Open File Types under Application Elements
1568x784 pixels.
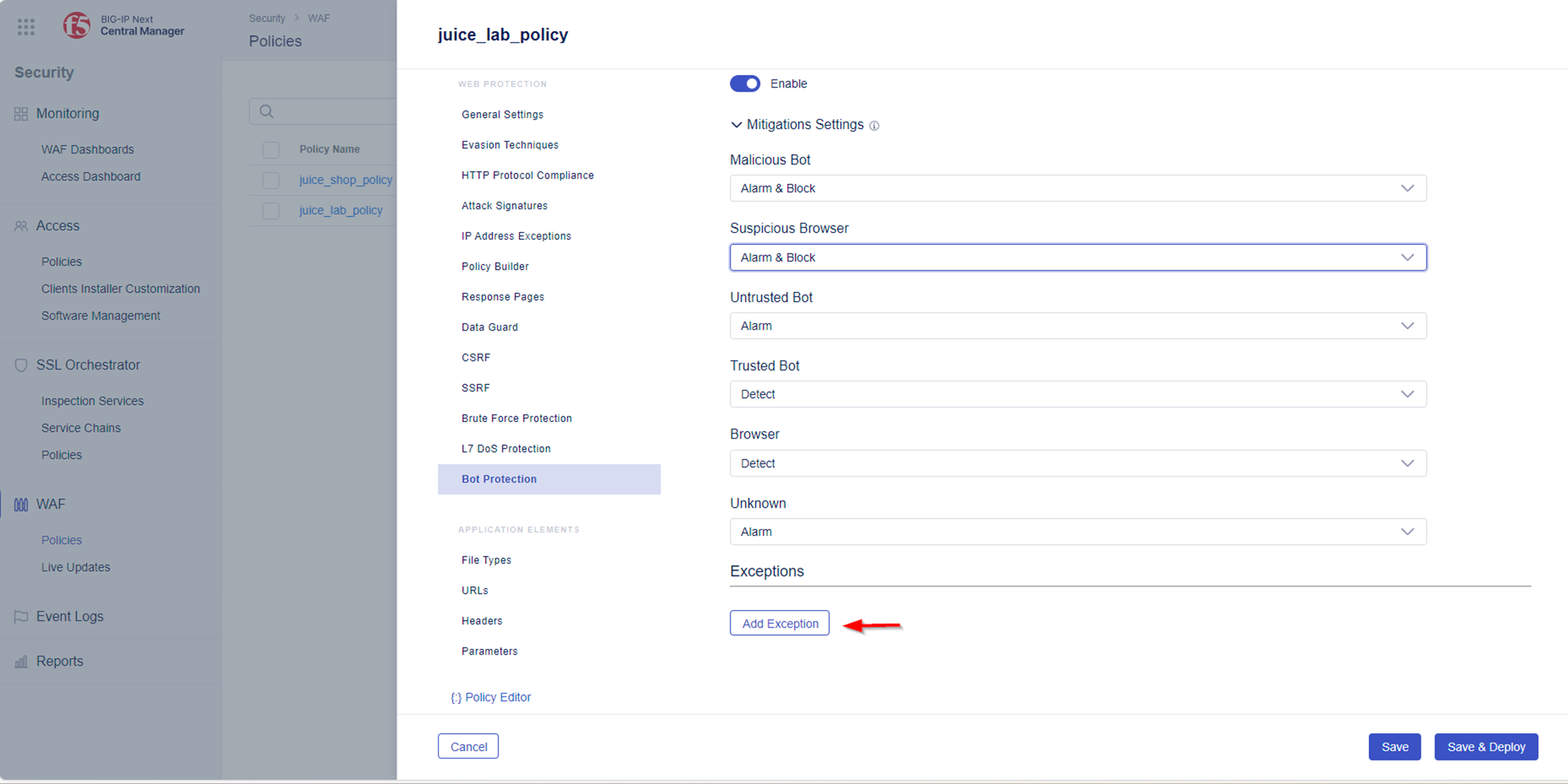(485, 560)
